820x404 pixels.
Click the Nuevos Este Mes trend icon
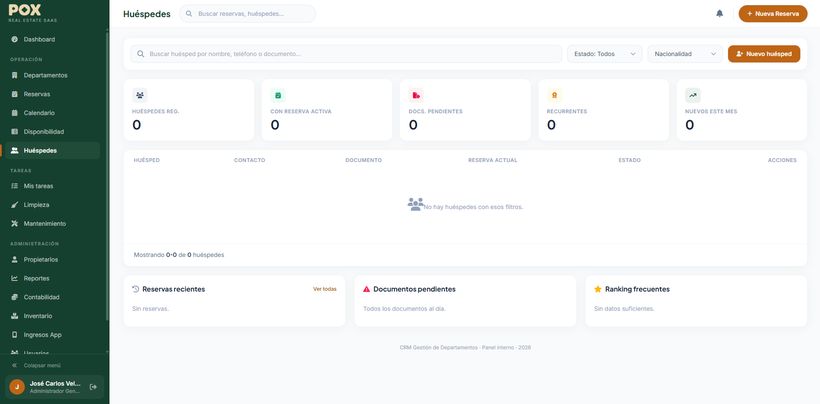pyautogui.click(x=693, y=95)
